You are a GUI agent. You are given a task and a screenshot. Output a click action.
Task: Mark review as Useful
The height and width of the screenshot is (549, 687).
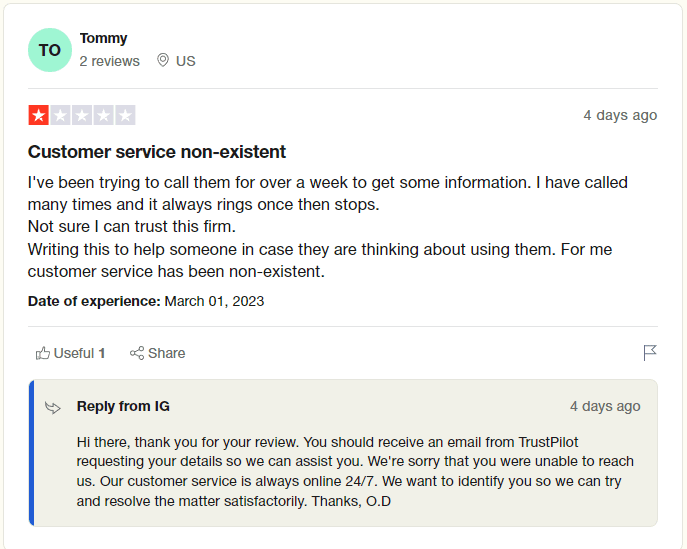[70, 353]
